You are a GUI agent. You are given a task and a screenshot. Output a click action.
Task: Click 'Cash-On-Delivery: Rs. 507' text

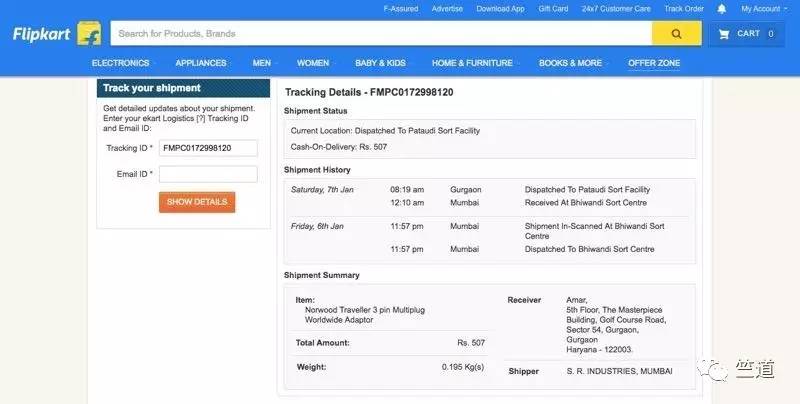[339, 147]
